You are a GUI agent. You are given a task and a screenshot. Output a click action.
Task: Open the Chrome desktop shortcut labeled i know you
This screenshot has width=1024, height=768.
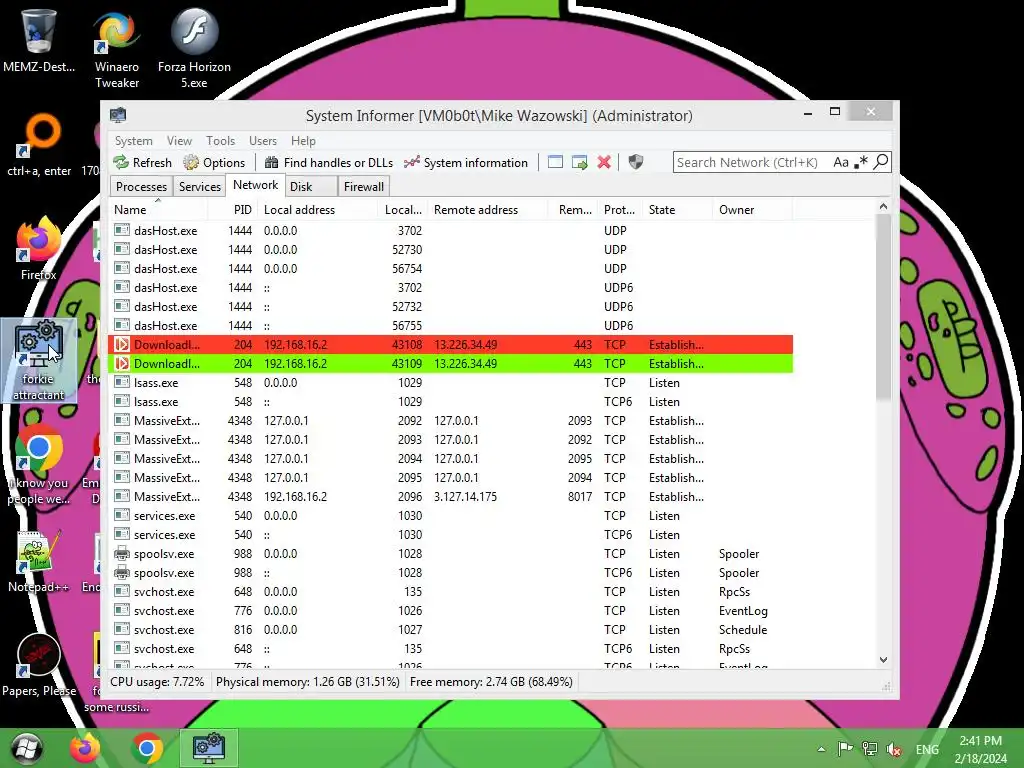(x=39, y=464)
